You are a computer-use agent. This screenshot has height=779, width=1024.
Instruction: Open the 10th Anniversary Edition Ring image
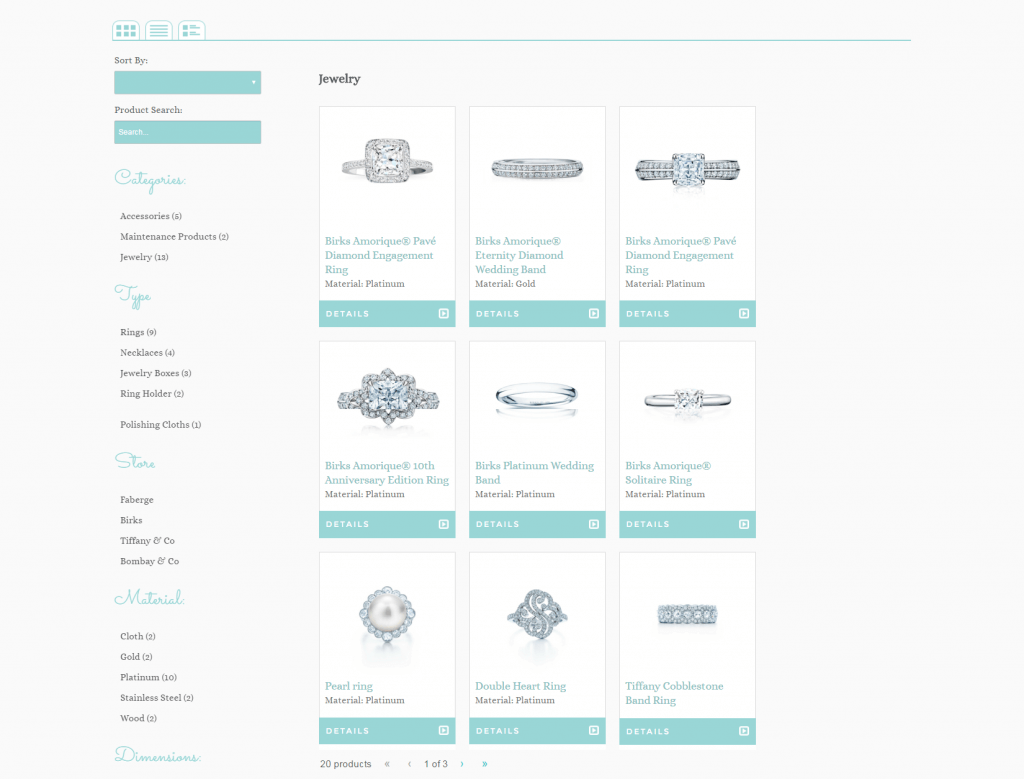click(387, 397)
